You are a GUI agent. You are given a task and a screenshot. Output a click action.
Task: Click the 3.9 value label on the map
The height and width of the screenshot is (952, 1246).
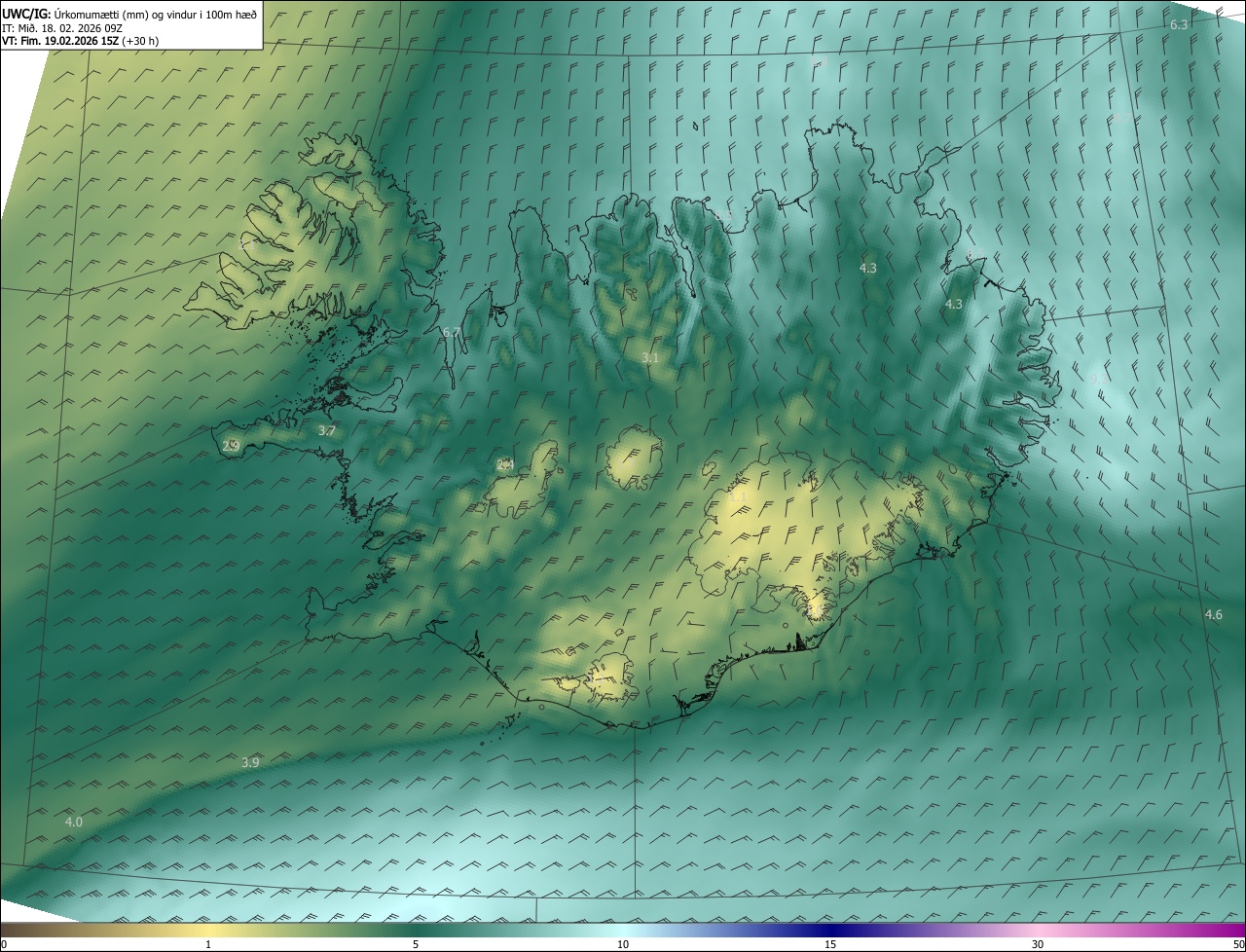point(250,762)
